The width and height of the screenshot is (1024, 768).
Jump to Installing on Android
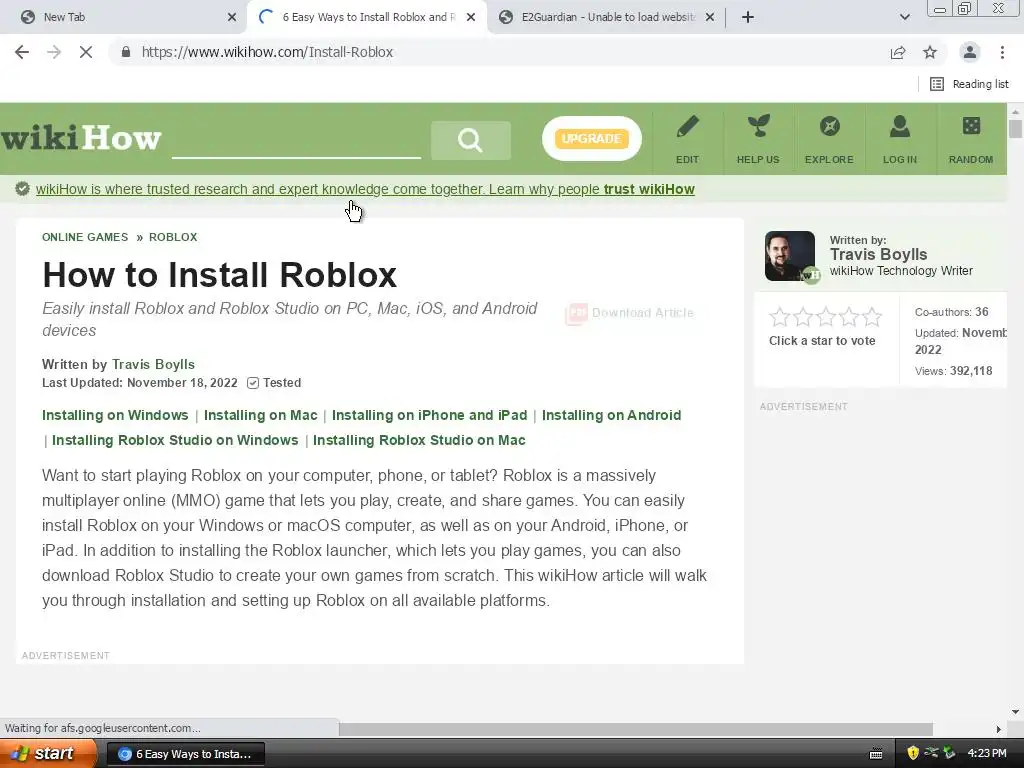point(611,415)
